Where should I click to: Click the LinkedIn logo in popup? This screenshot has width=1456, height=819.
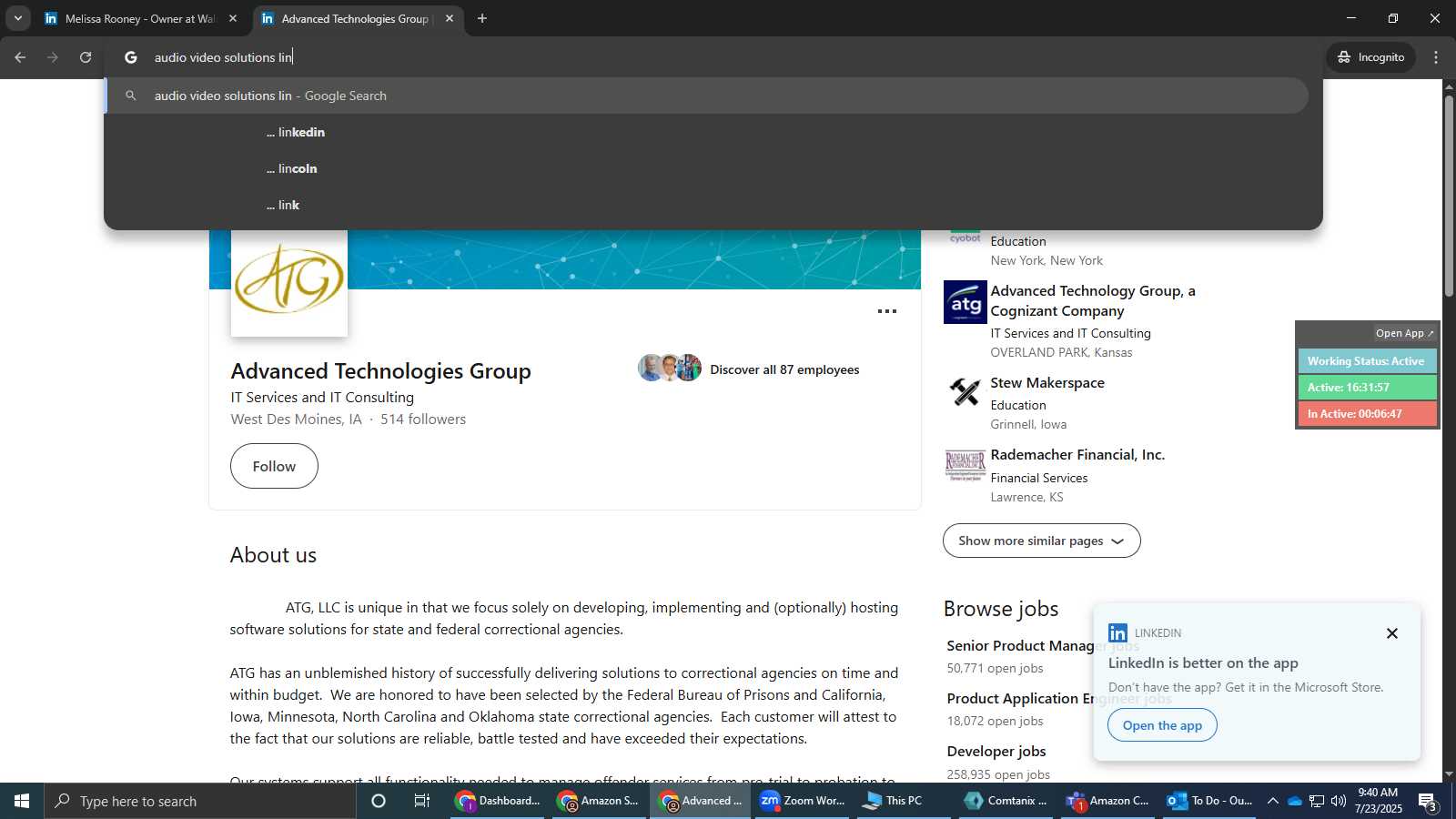coord(1117,632)
